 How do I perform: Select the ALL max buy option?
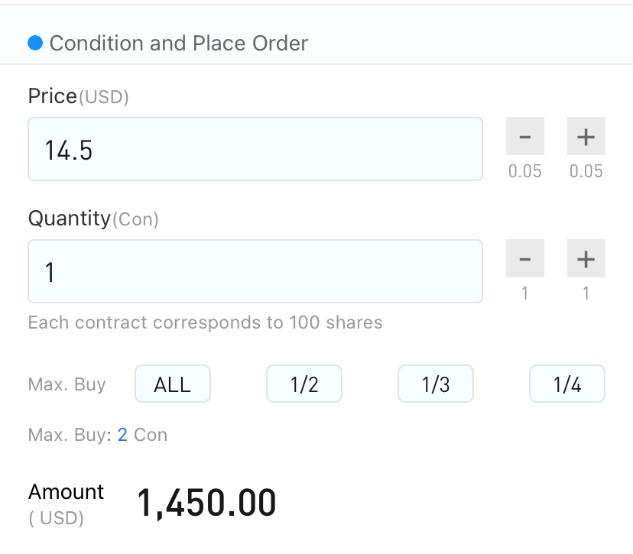pos(172,384)
